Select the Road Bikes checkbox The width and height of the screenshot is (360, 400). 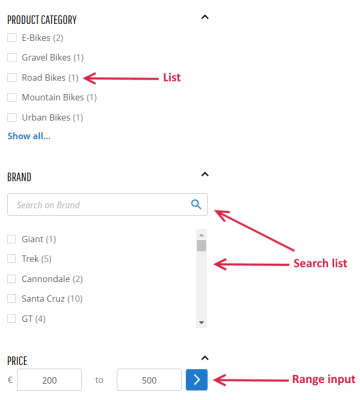pyautogui.click(x=12, y=77)
